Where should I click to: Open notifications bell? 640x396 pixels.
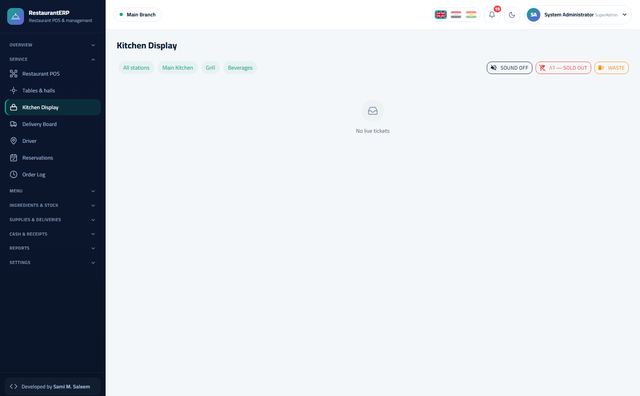tap(492, 15)
